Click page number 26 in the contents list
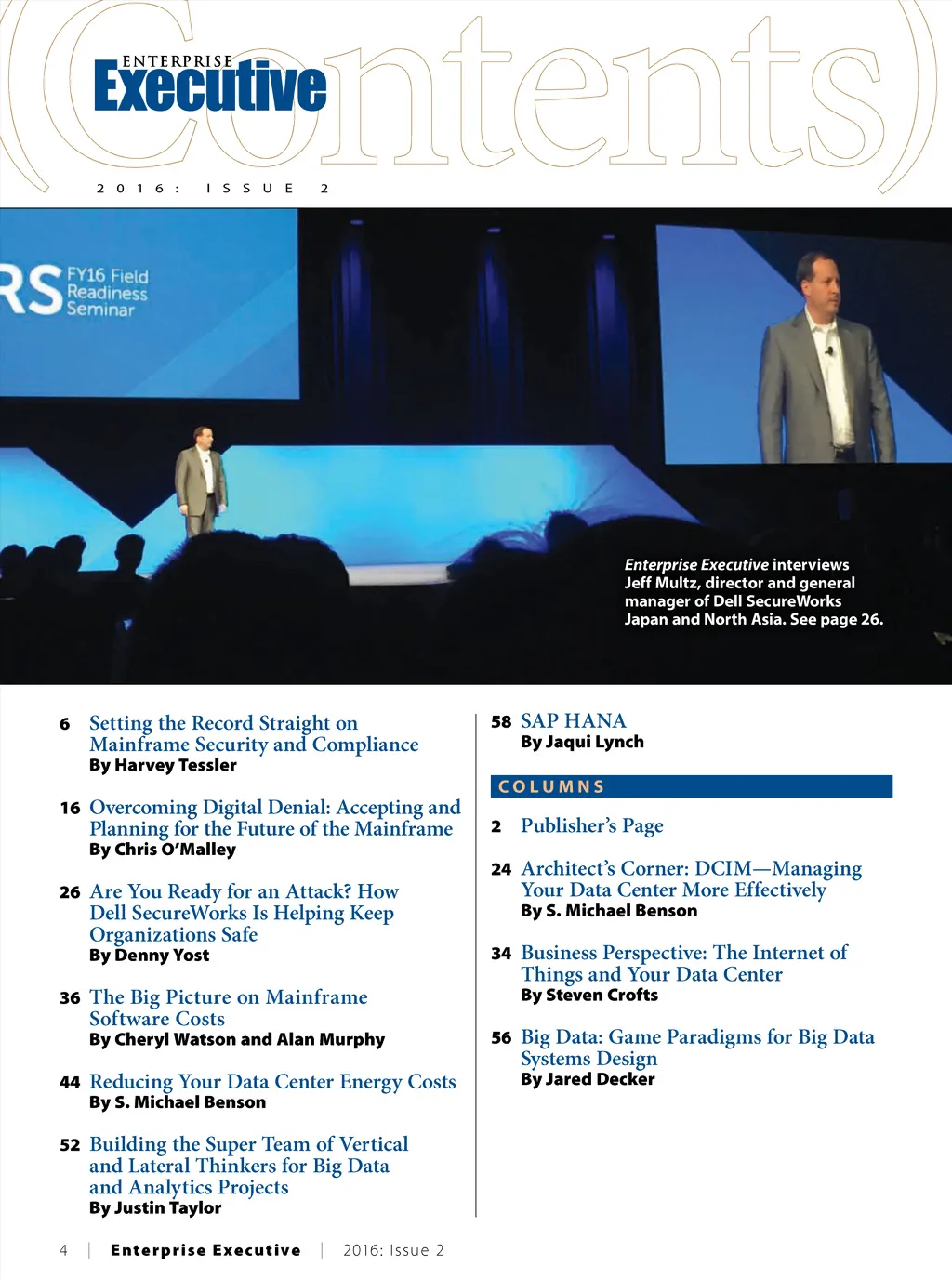952x1279 pixels. coord(70,892)
